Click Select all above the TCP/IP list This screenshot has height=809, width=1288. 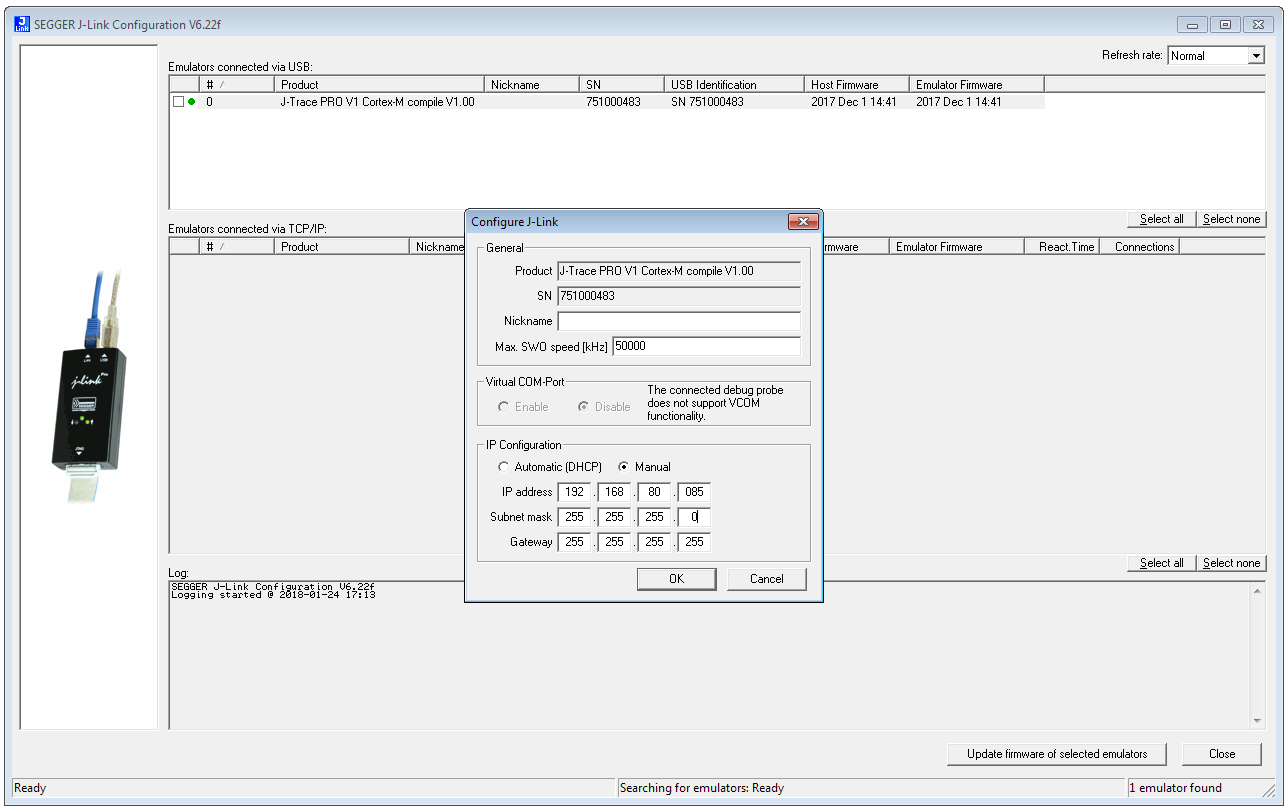(x=1161, y=219)
